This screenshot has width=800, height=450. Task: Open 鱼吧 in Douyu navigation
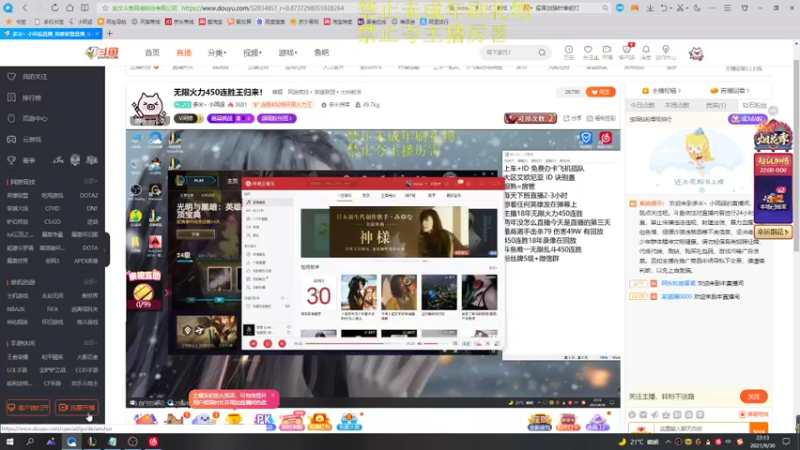pyautogui.click(x=321, y=53)
